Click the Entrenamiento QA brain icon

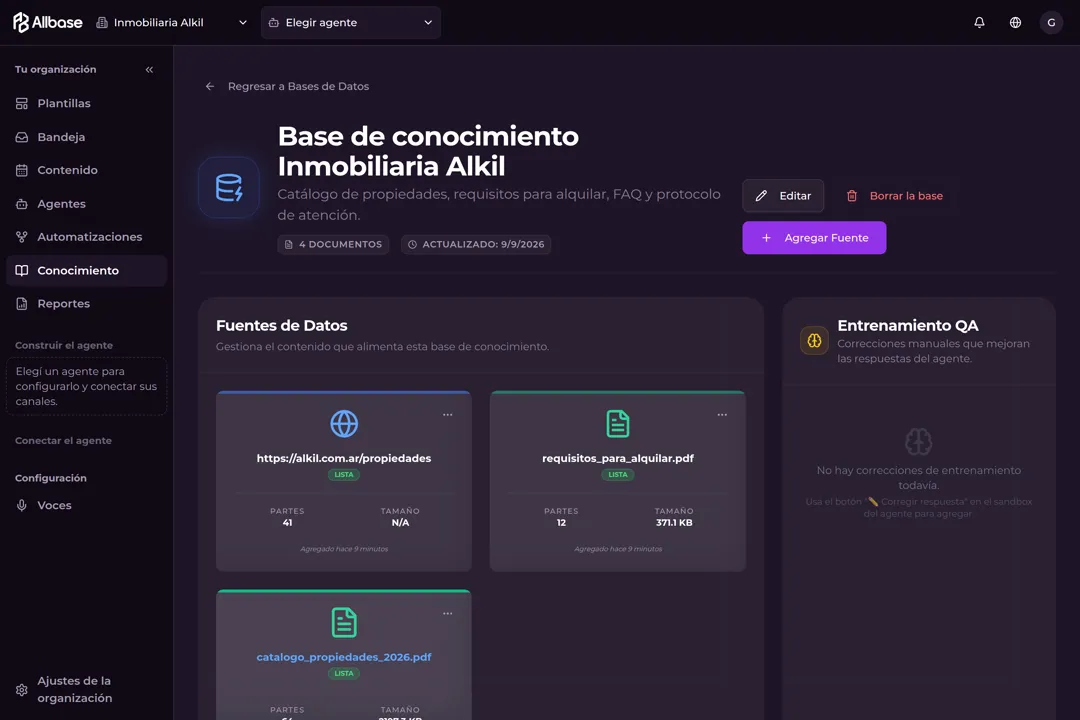pyautogui.click(x=814, y=340)
